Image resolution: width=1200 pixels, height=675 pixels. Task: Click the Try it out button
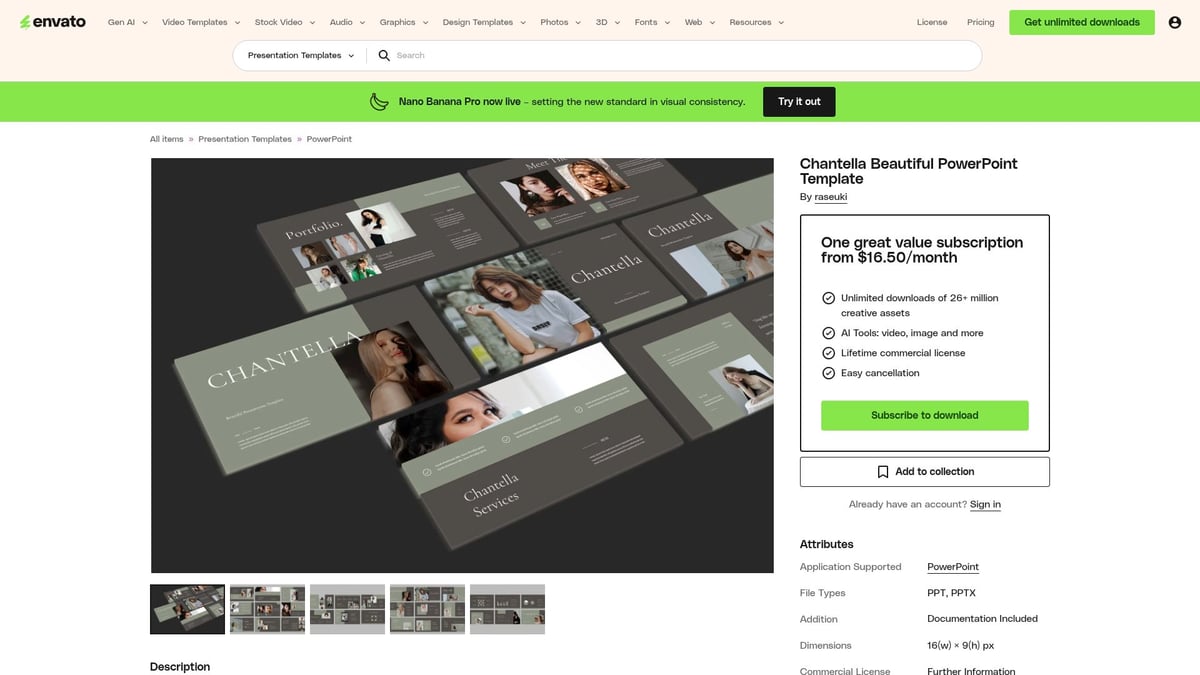(799, 101)
